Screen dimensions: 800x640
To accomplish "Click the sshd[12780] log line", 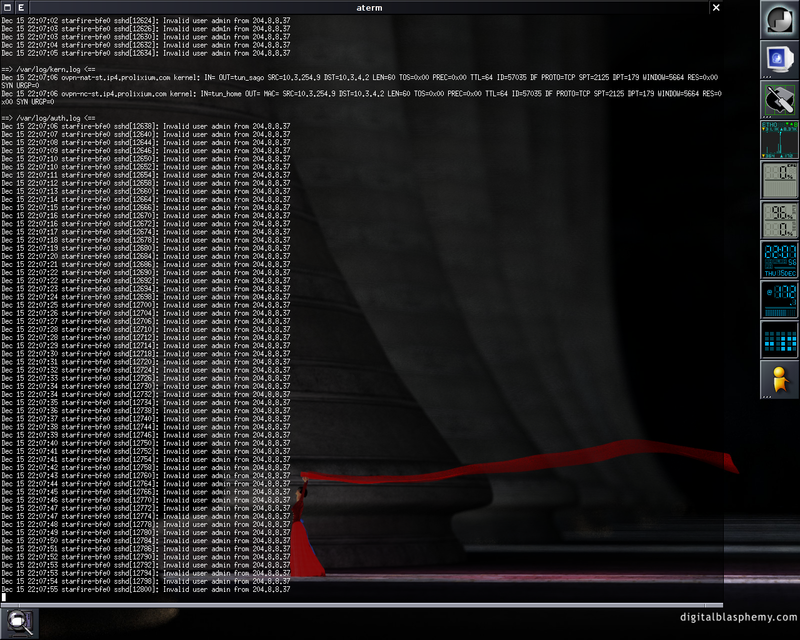I will point(146,532).
